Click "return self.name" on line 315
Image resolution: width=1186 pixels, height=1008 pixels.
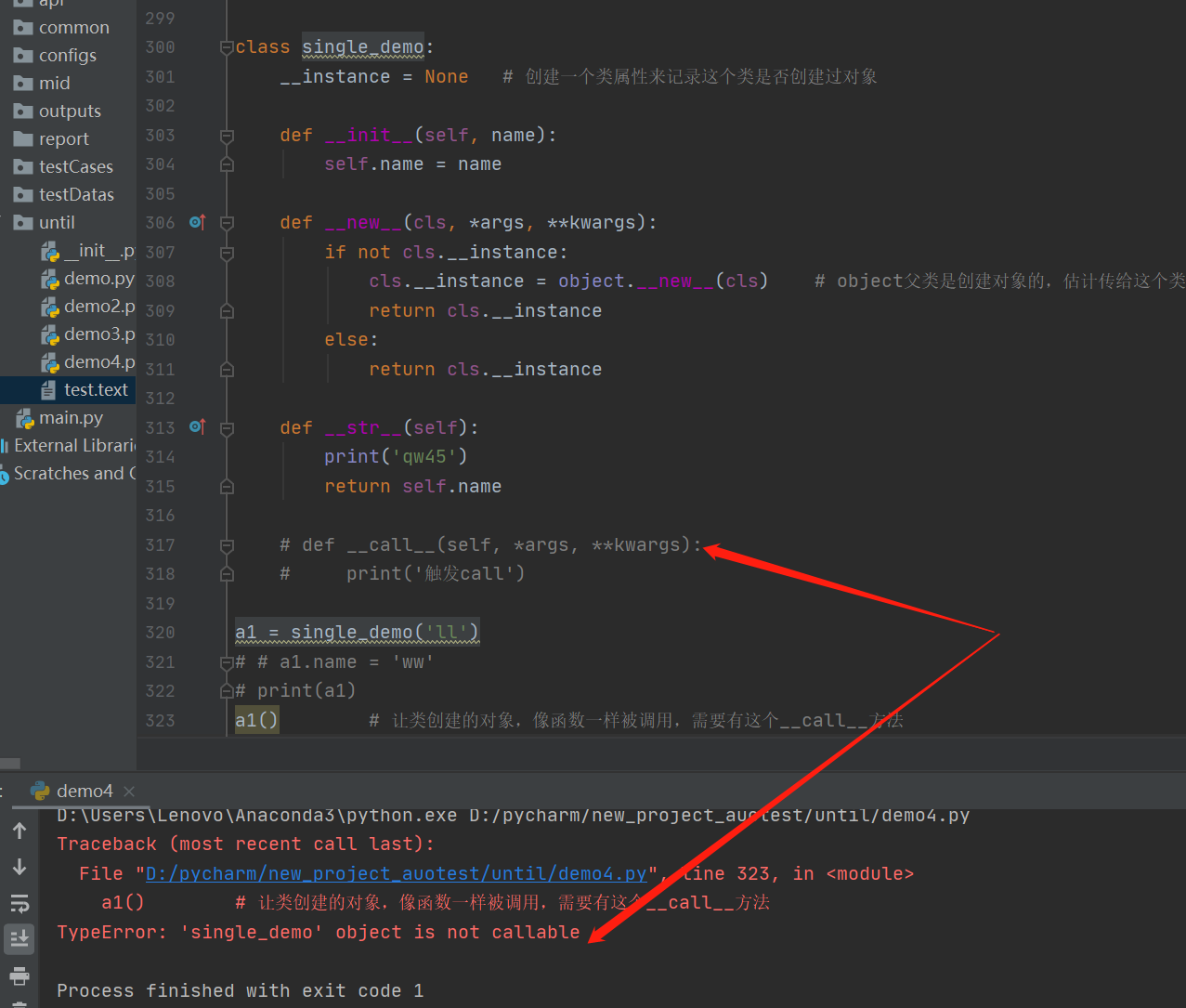pos(413,486)
